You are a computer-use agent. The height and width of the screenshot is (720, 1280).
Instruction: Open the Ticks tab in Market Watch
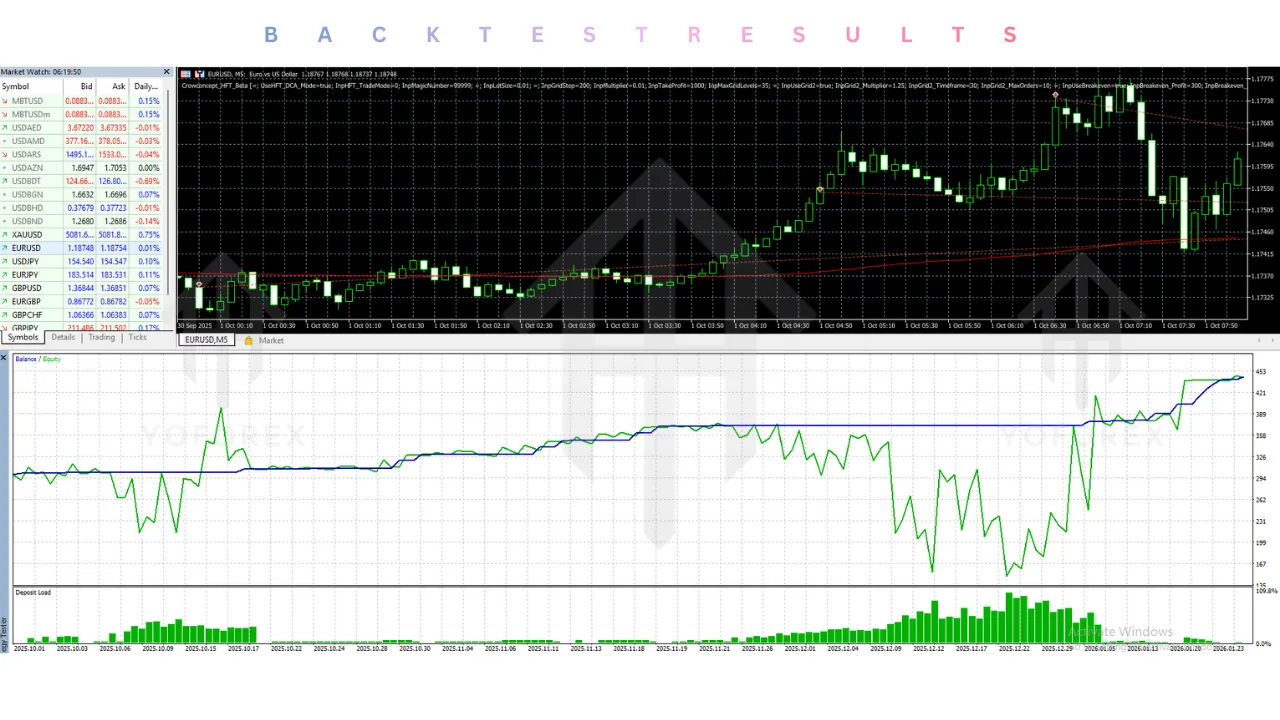tap(137, 338)
